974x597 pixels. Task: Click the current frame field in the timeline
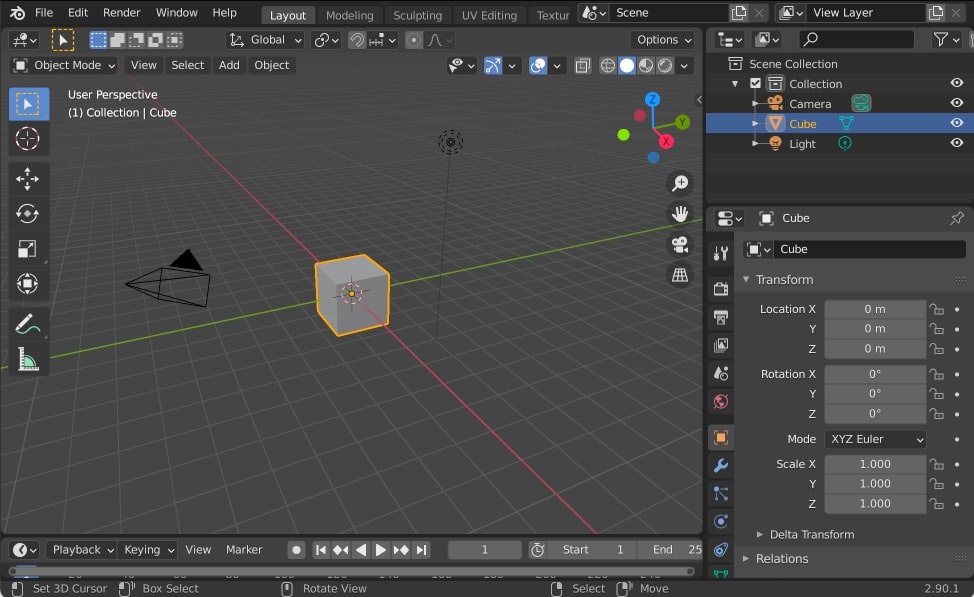point(484,549)
